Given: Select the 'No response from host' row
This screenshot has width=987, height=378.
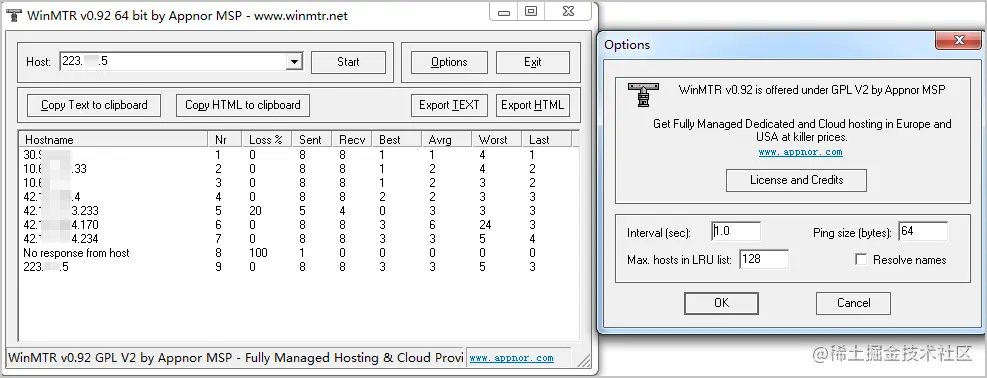Looking at the screenshot, I should (x=296, y=253).
